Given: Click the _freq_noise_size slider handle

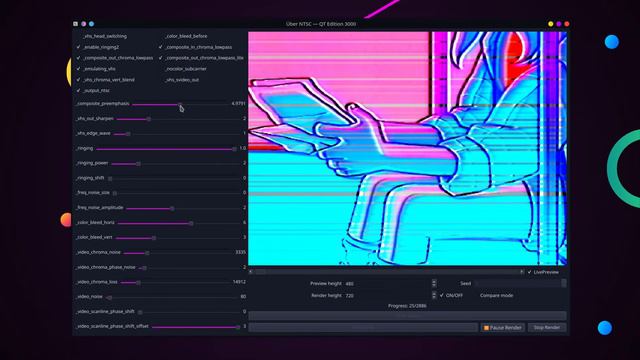Looking at the screenshot, I should (115, 193).
